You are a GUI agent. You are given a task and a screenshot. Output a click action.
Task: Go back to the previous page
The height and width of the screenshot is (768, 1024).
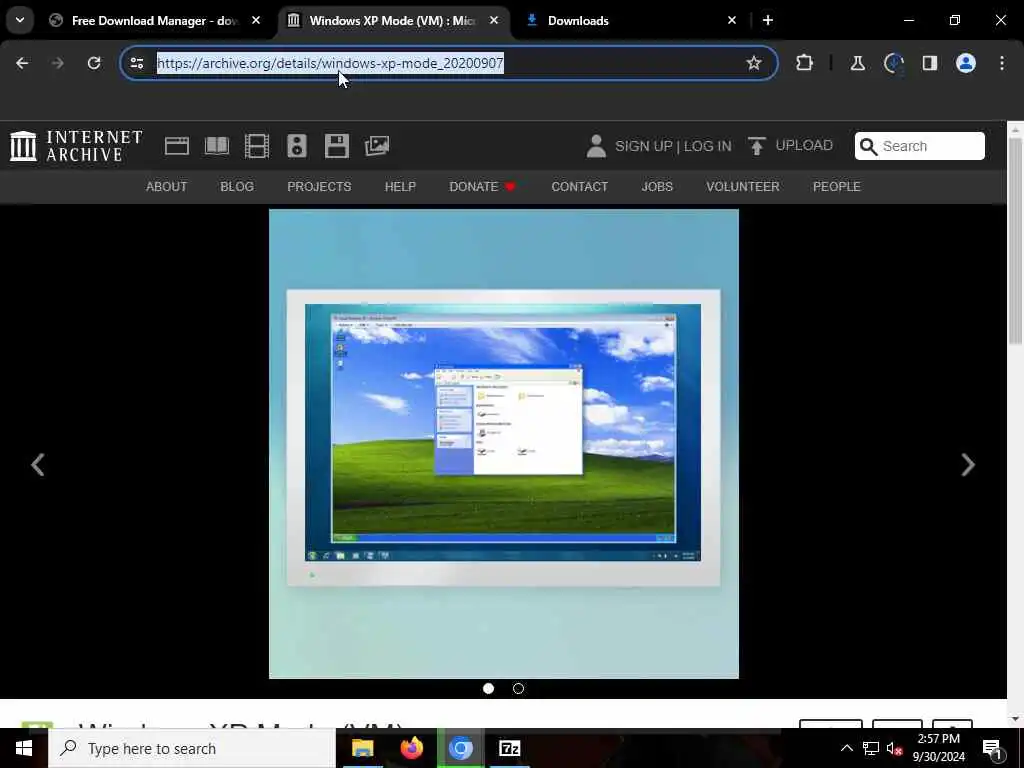22,63
